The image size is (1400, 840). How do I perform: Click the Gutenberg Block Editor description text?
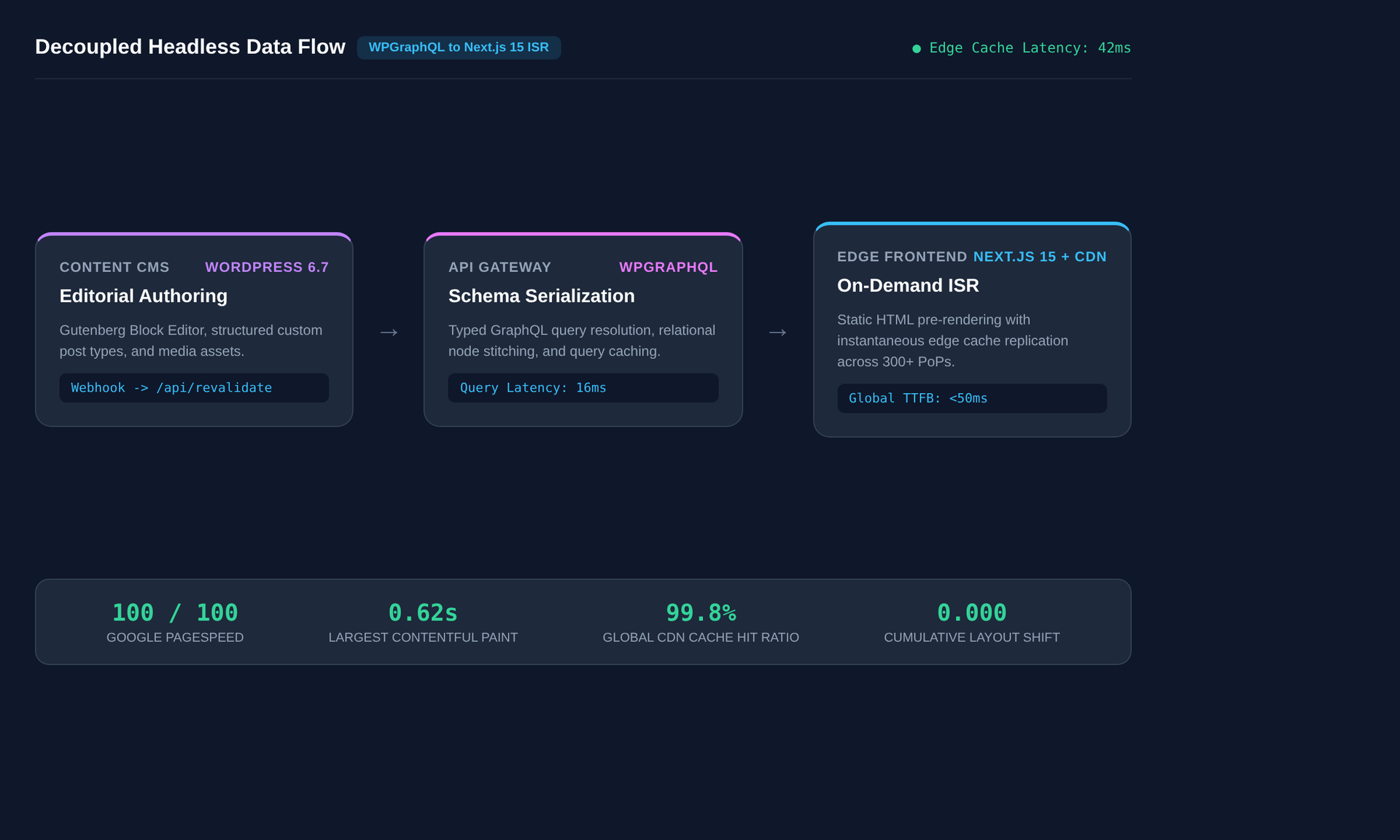[x=191, y=341]
